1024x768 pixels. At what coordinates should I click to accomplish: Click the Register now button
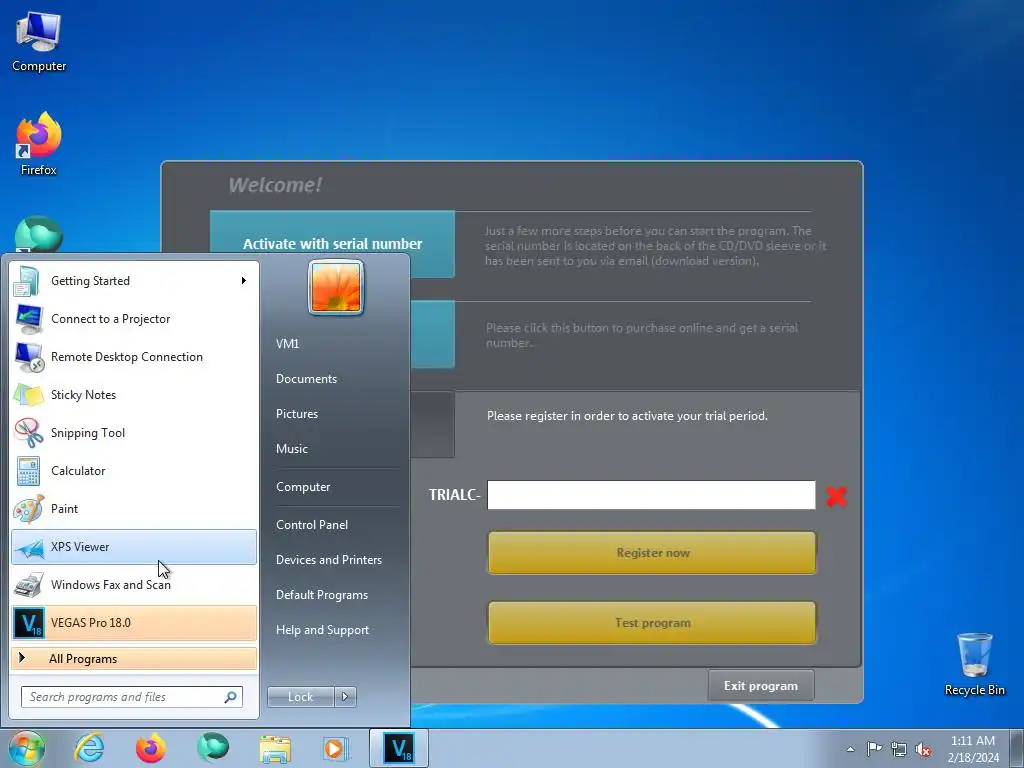point(652,553)
